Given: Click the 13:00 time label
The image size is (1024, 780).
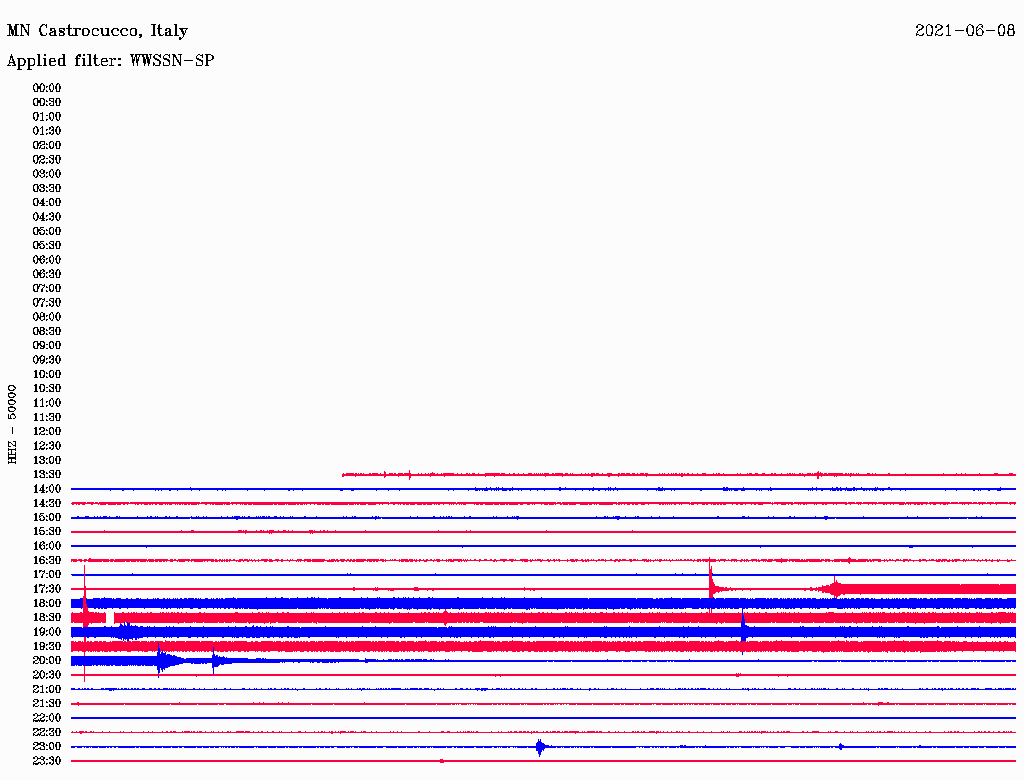Looking at the screenshot, I should 47,461.
